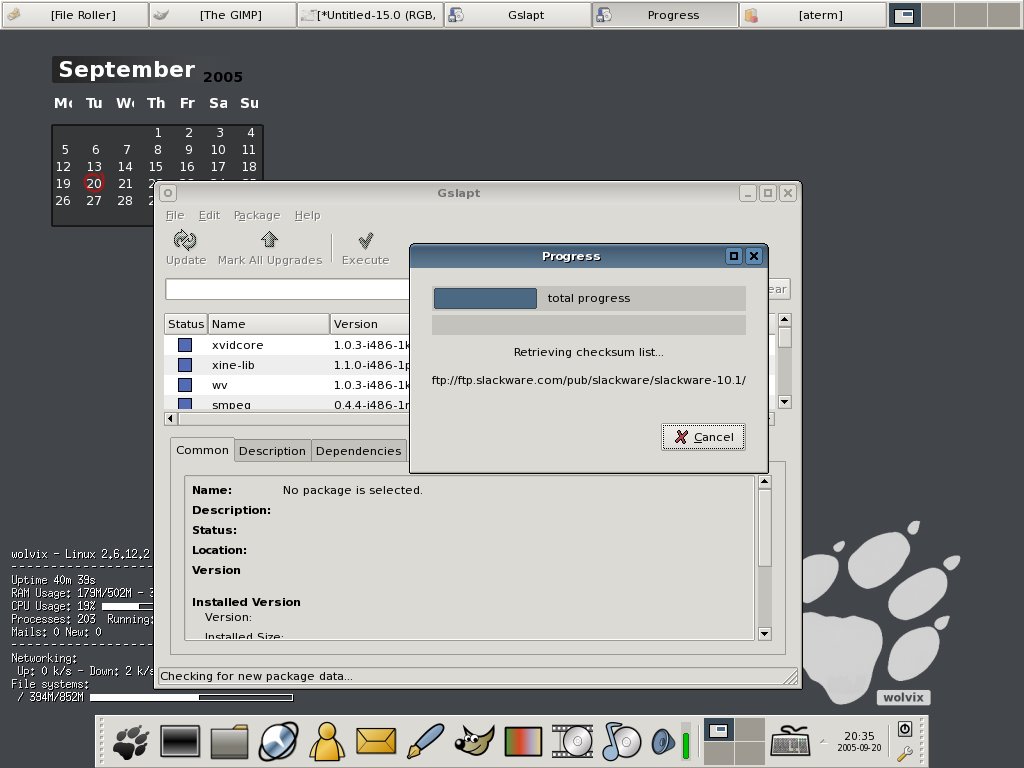Select the wv package name

pos(219,385)
